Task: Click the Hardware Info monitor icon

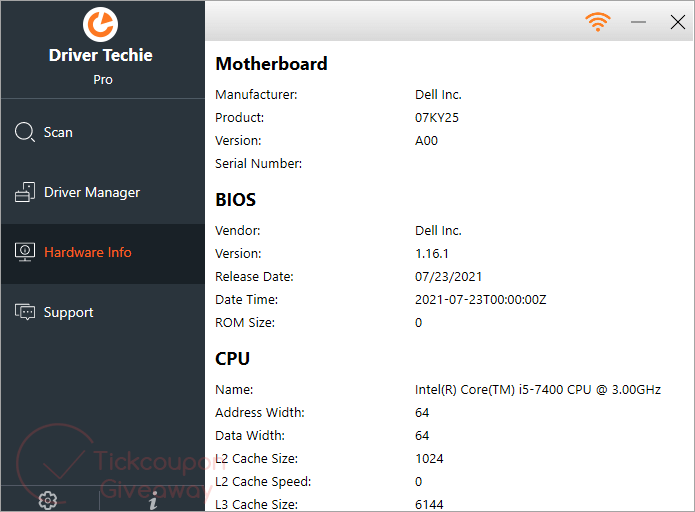Action: (x=25, y=252)
